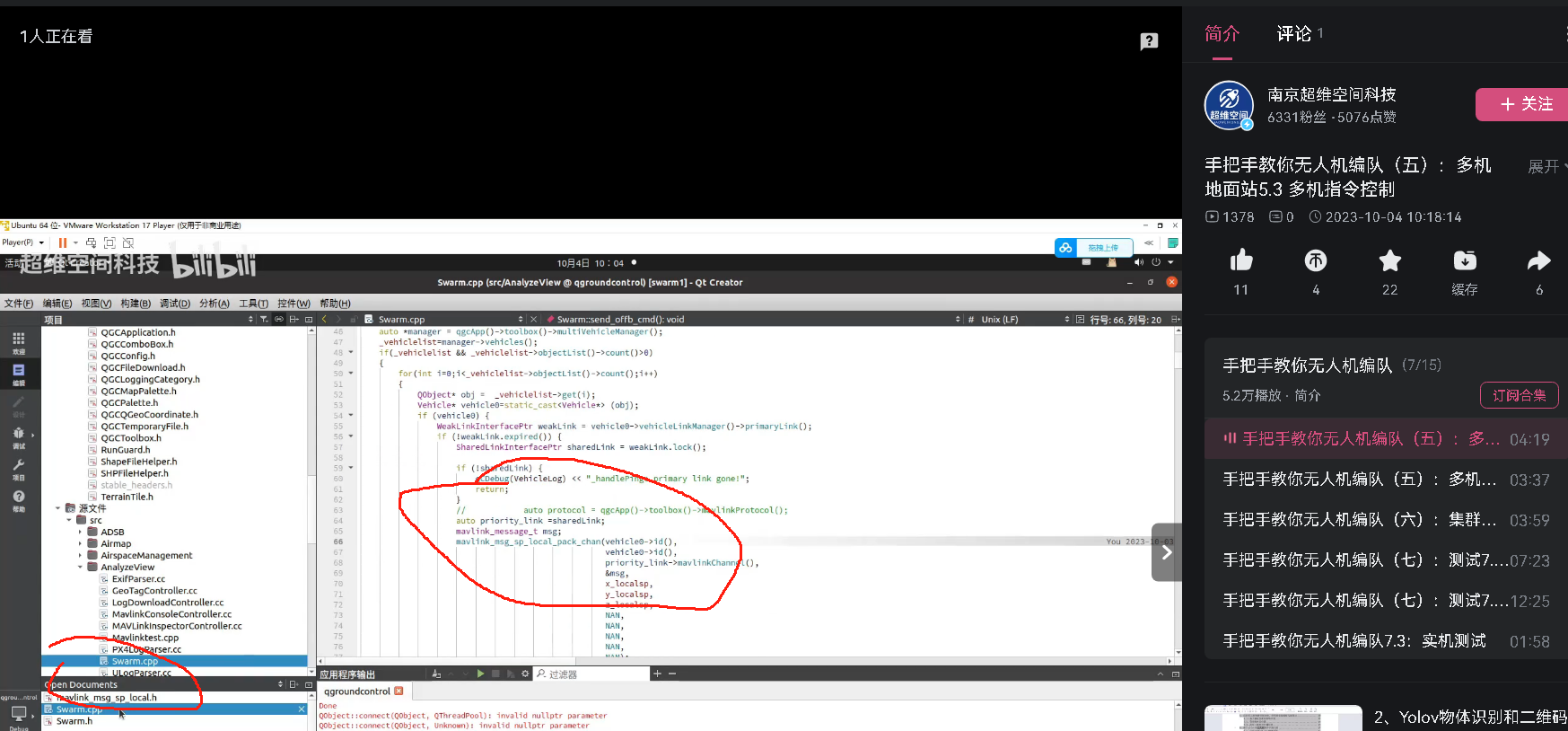Open 南京超维空间科技 channel avatar
The height and width of the screenshot is (731, 1568).
[1229, 105]
